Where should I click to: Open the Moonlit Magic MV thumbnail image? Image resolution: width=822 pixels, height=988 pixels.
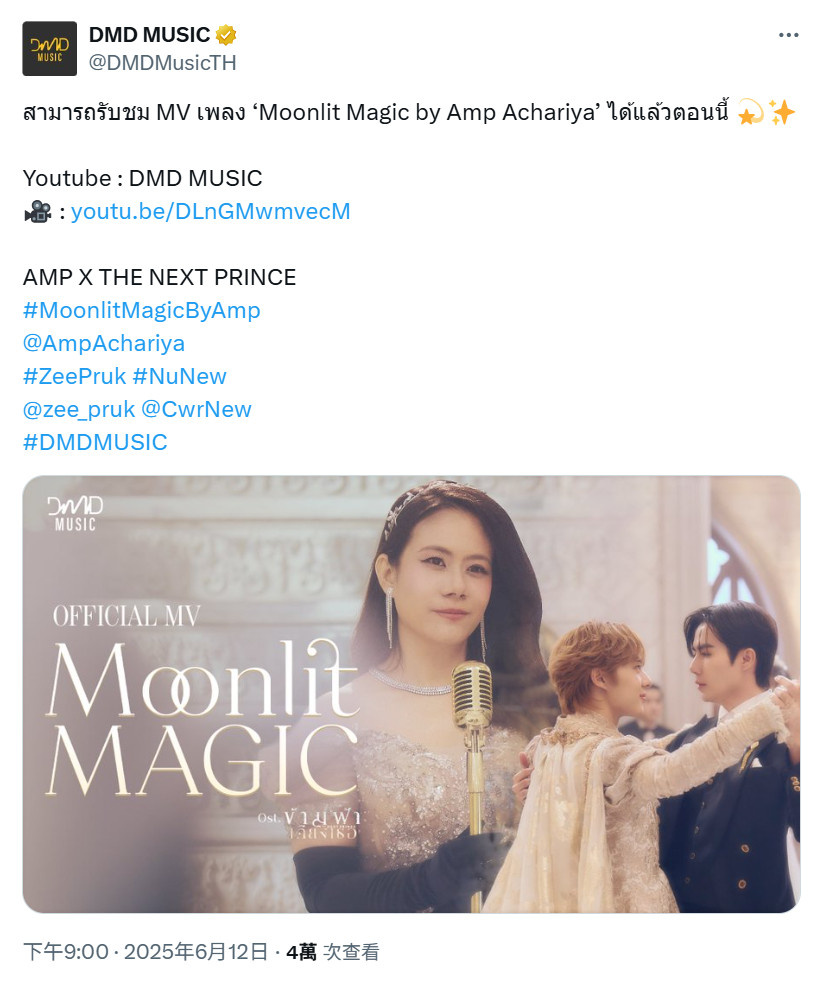411,694
